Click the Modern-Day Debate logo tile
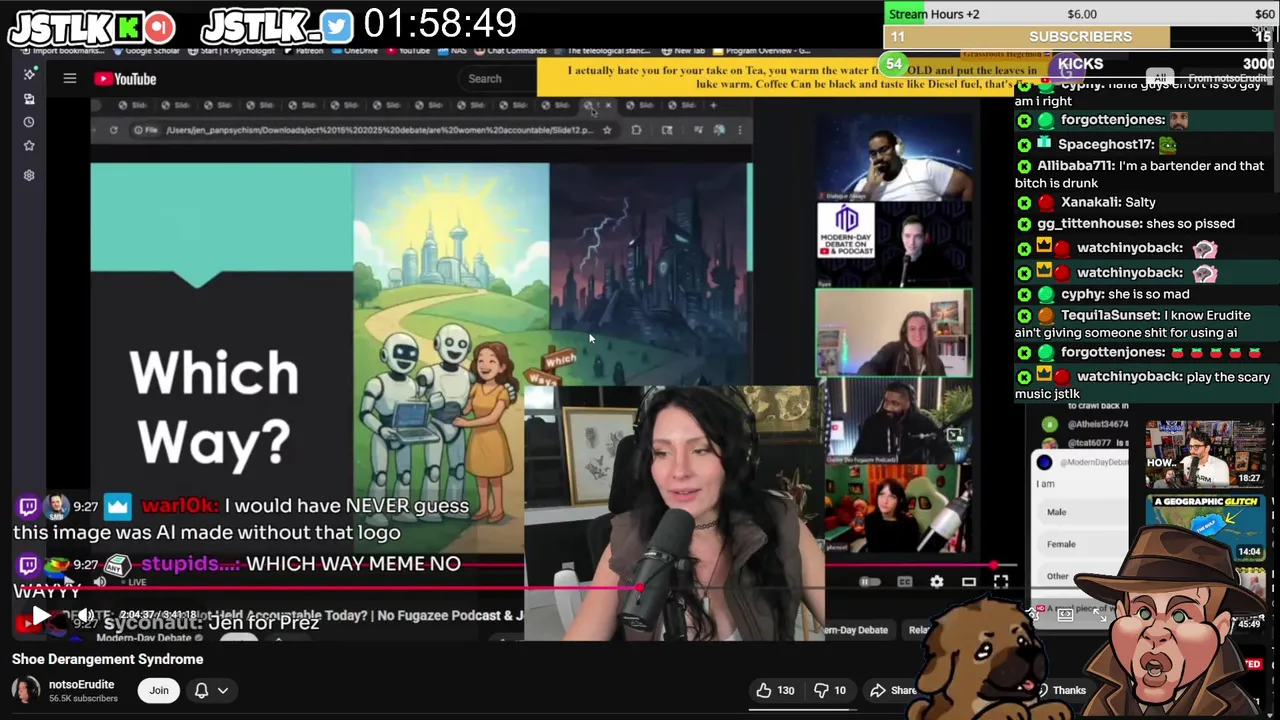The width and height of the screenshot is (1280, 720). pos(847,231)
